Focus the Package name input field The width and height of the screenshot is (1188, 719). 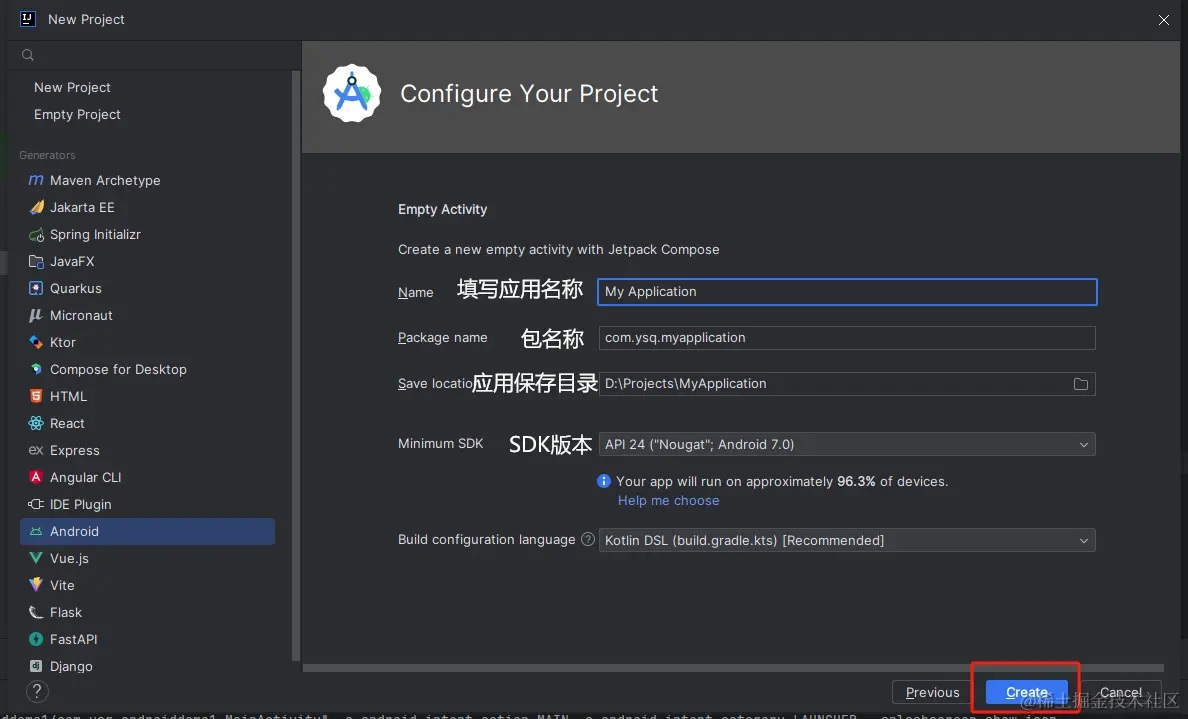point(847,338)
